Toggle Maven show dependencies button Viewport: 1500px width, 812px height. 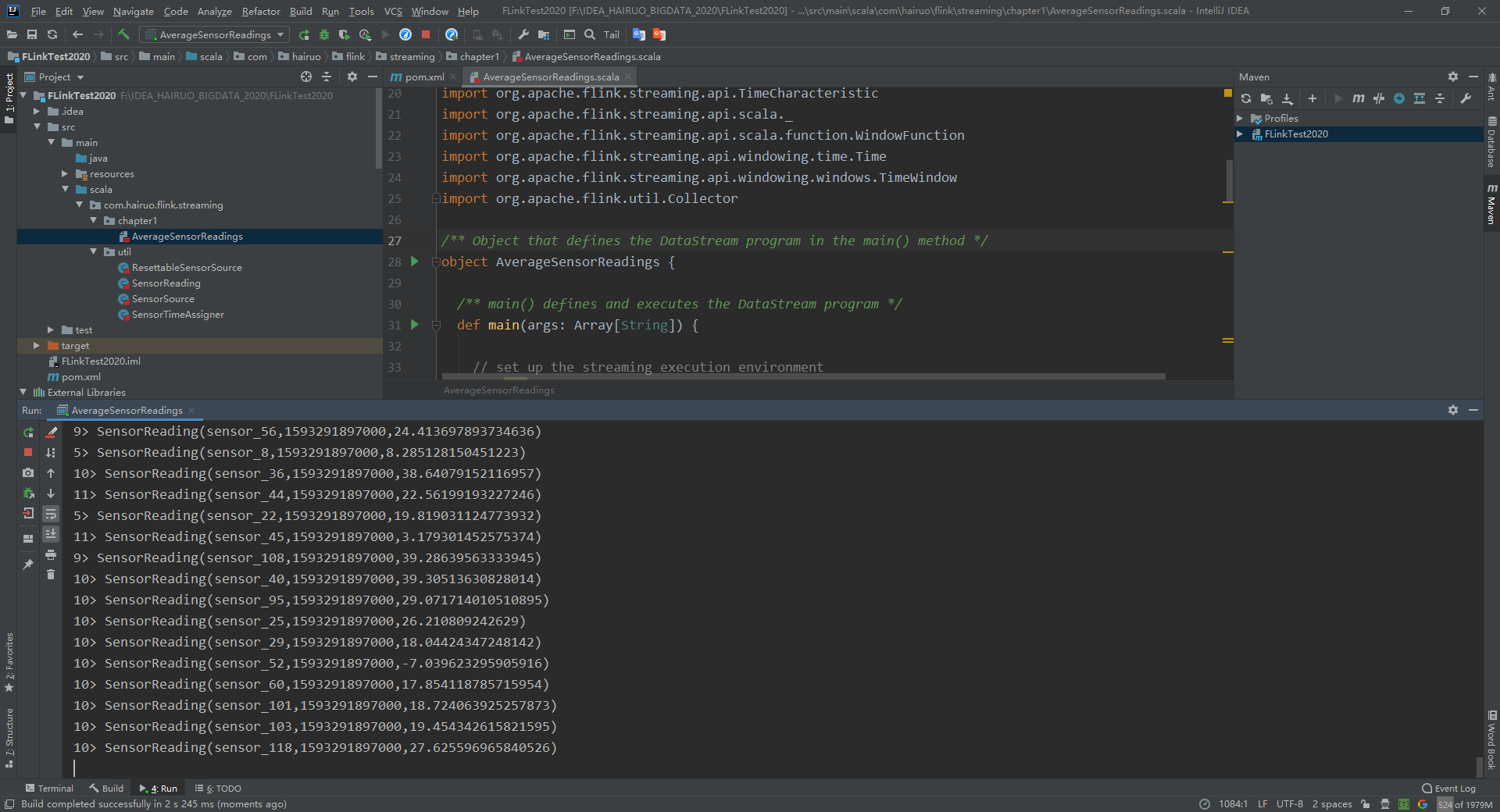1420,98
